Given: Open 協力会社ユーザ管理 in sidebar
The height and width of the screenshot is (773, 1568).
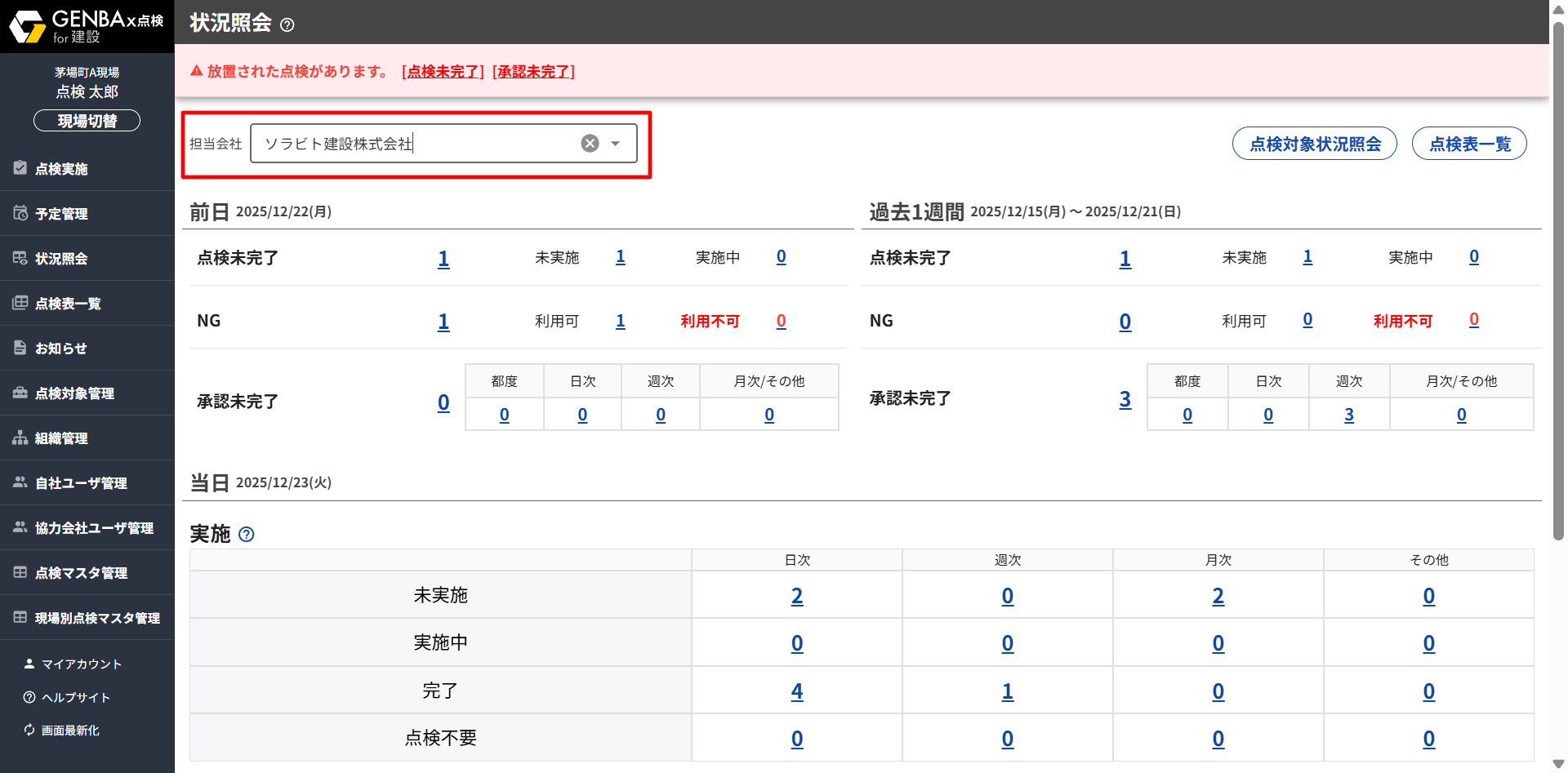Looking at the screenshot, I should click(x=94, y=528).
